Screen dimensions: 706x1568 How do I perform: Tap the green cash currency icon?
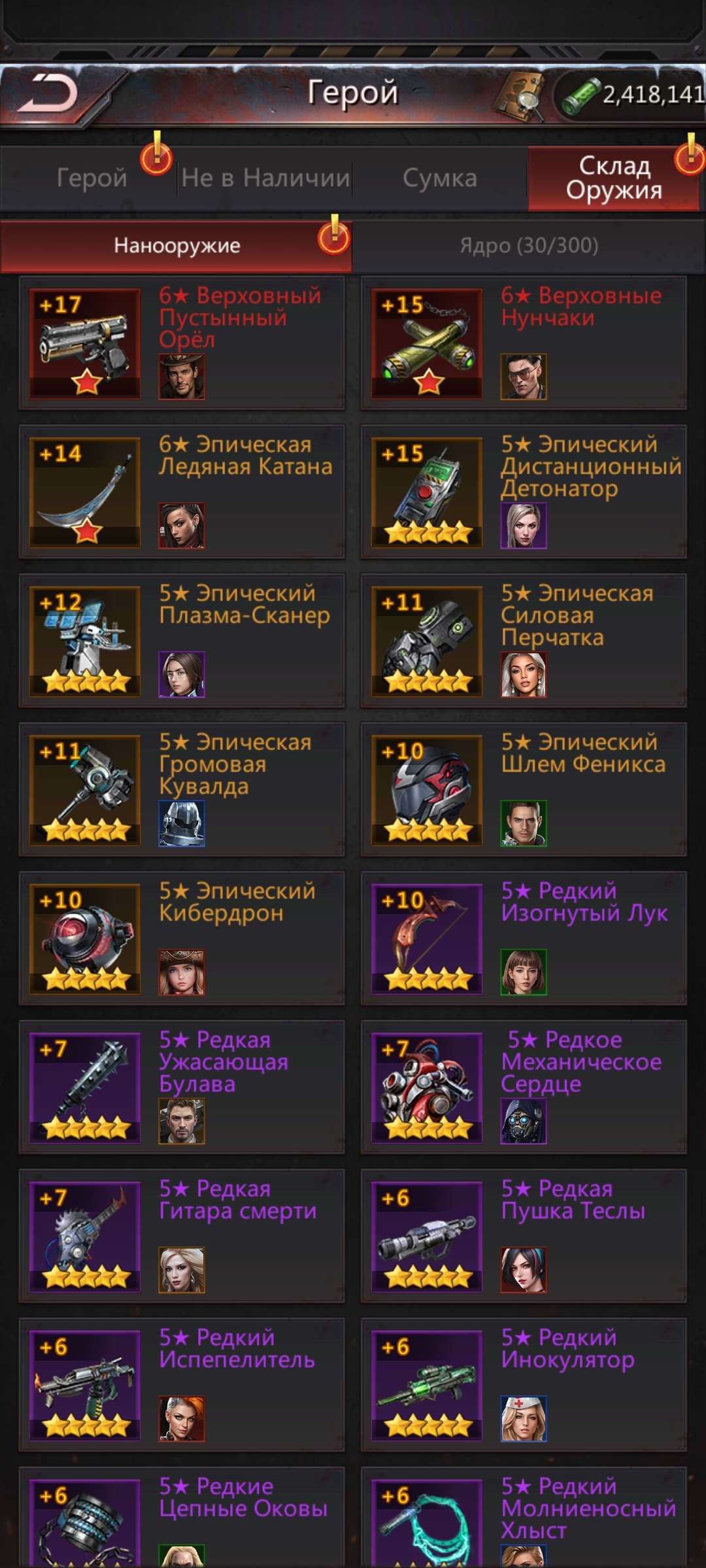(580, 95)
